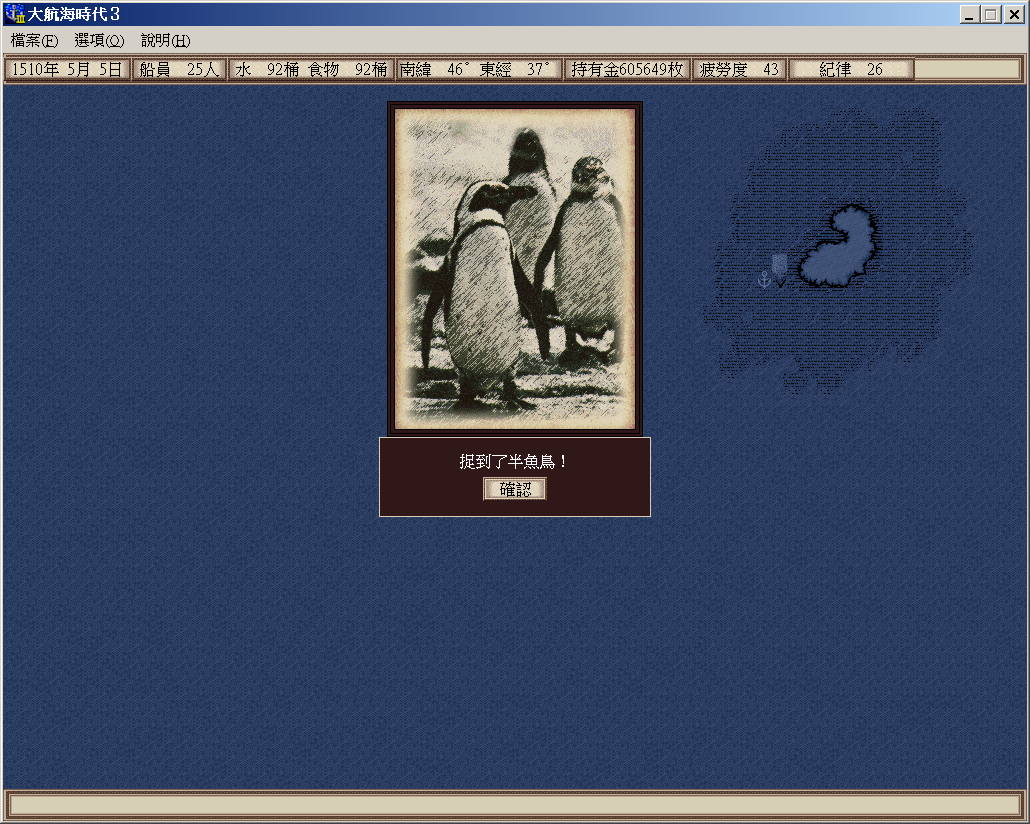Click the water and food supply panel

point(311,69)
